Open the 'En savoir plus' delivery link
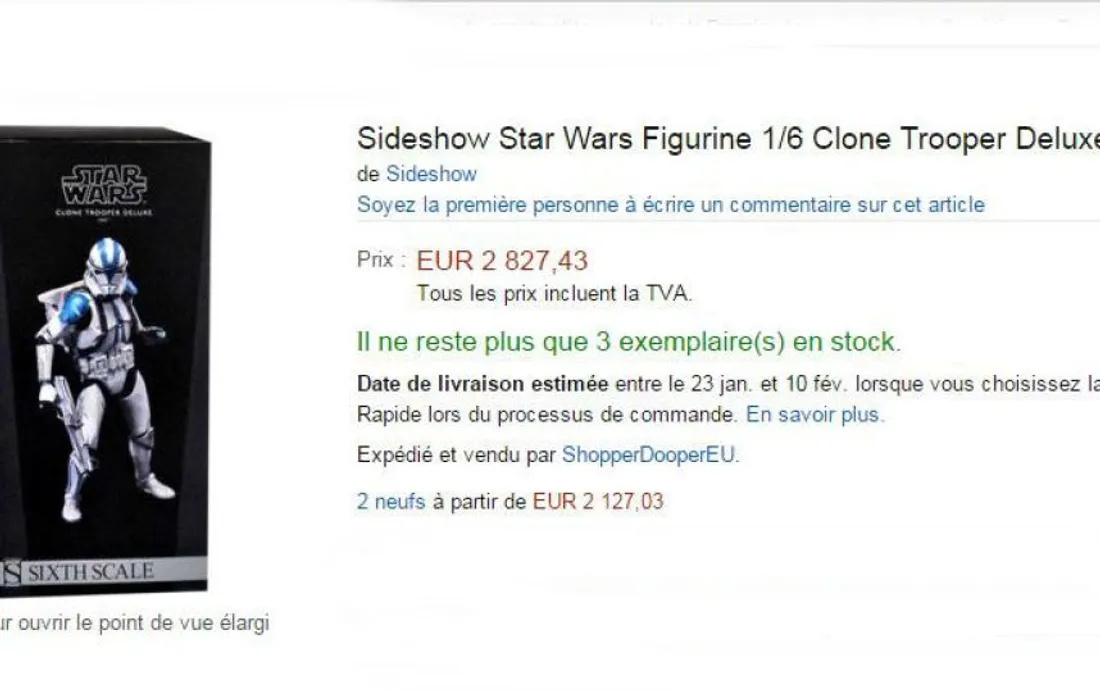Viewport: 1100px width, 692px height. [815, 415]
